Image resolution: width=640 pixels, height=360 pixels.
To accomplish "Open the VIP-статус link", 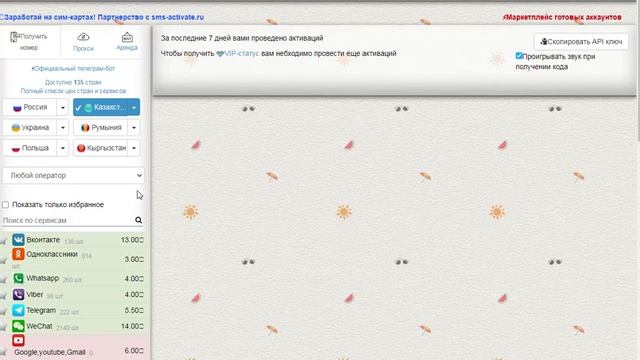I will click(x=238, y=53).
